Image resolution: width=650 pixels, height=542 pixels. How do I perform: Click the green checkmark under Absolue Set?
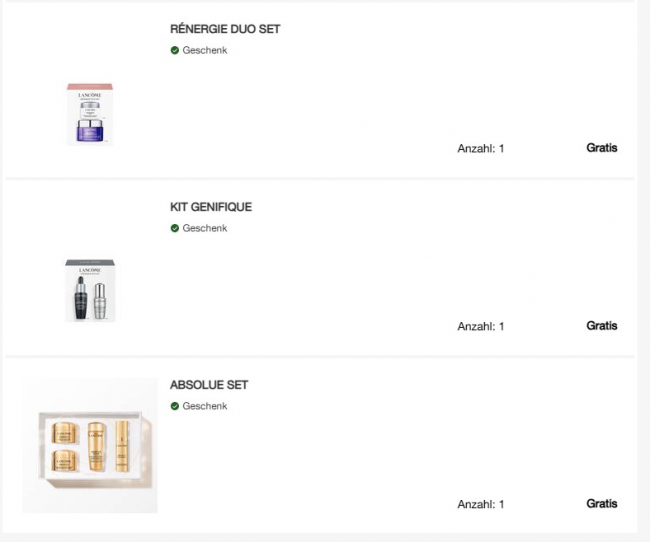pos(175,407)
